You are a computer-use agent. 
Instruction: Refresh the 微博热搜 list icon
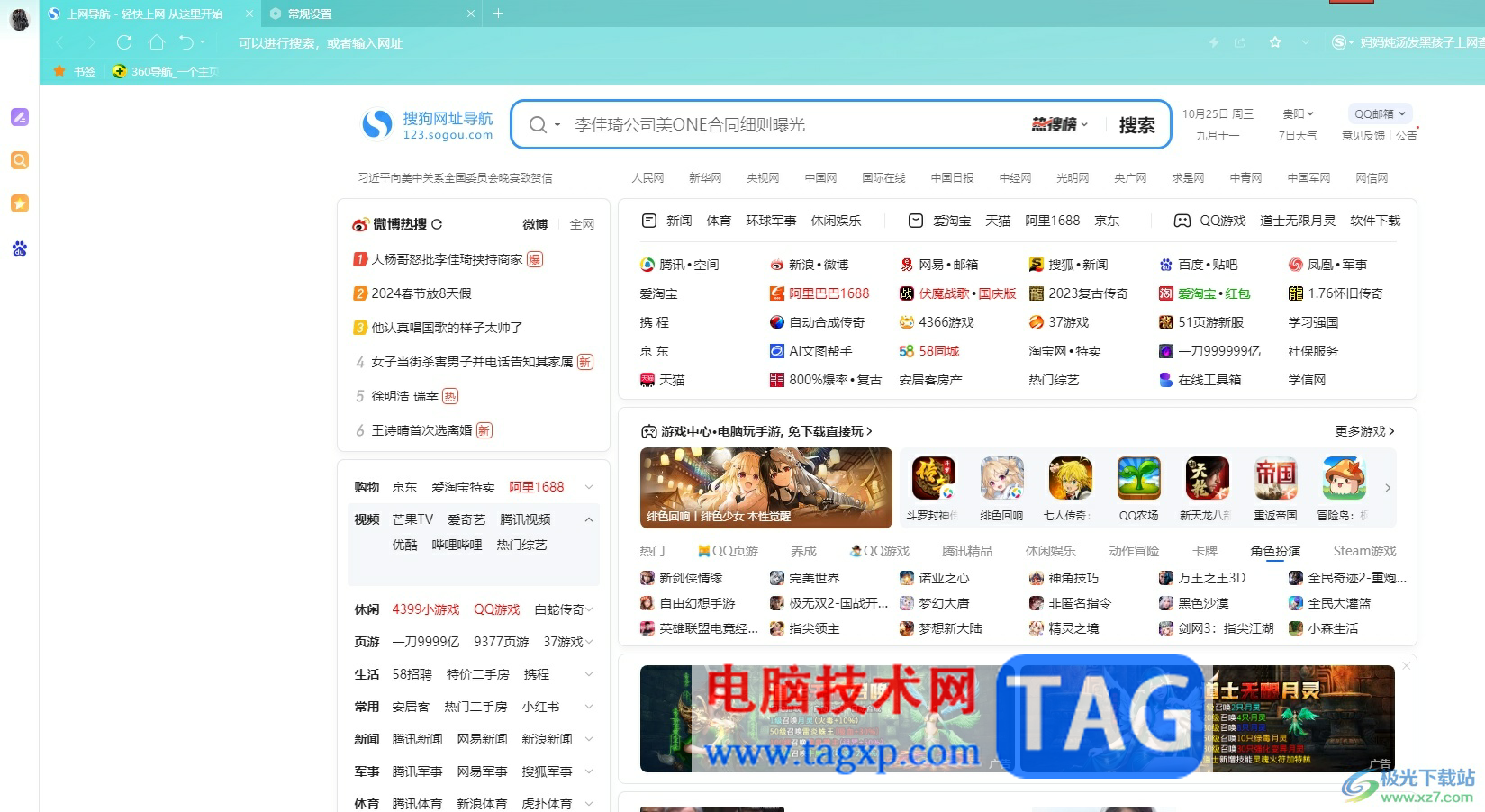(437, 224)
